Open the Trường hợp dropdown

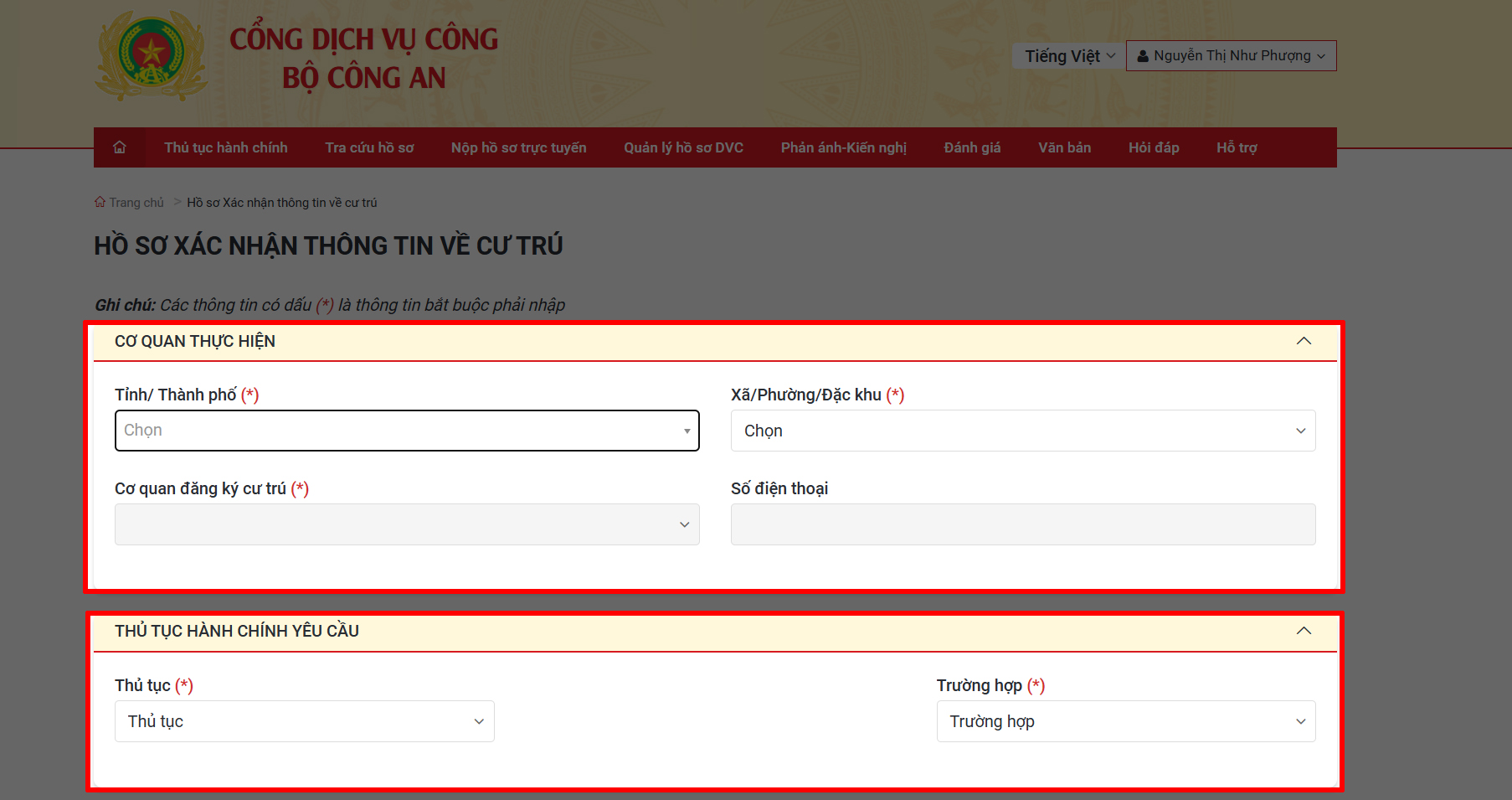[x=1125, y=720]
